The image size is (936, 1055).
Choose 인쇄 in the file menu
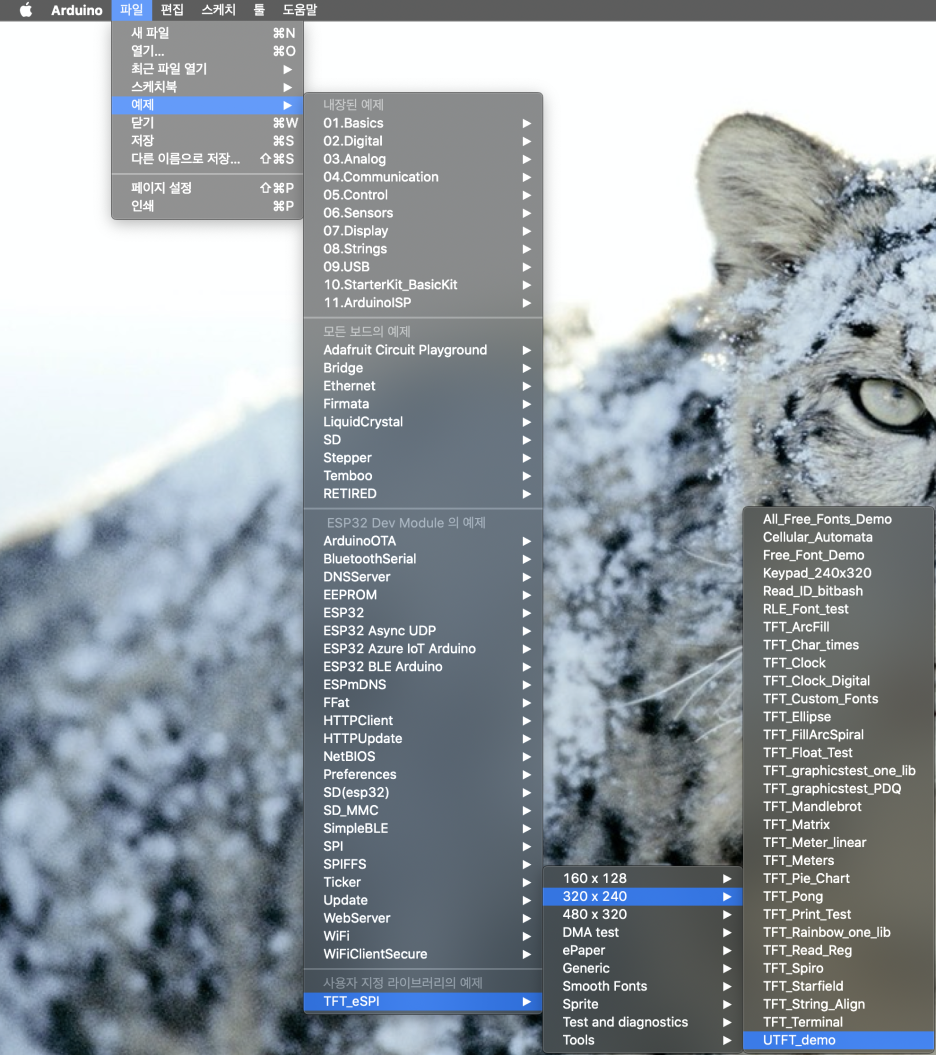click(207, 206)
